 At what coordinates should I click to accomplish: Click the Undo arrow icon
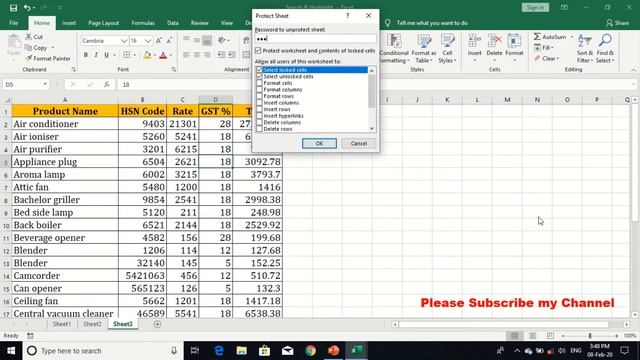click(x=27, y=8)
